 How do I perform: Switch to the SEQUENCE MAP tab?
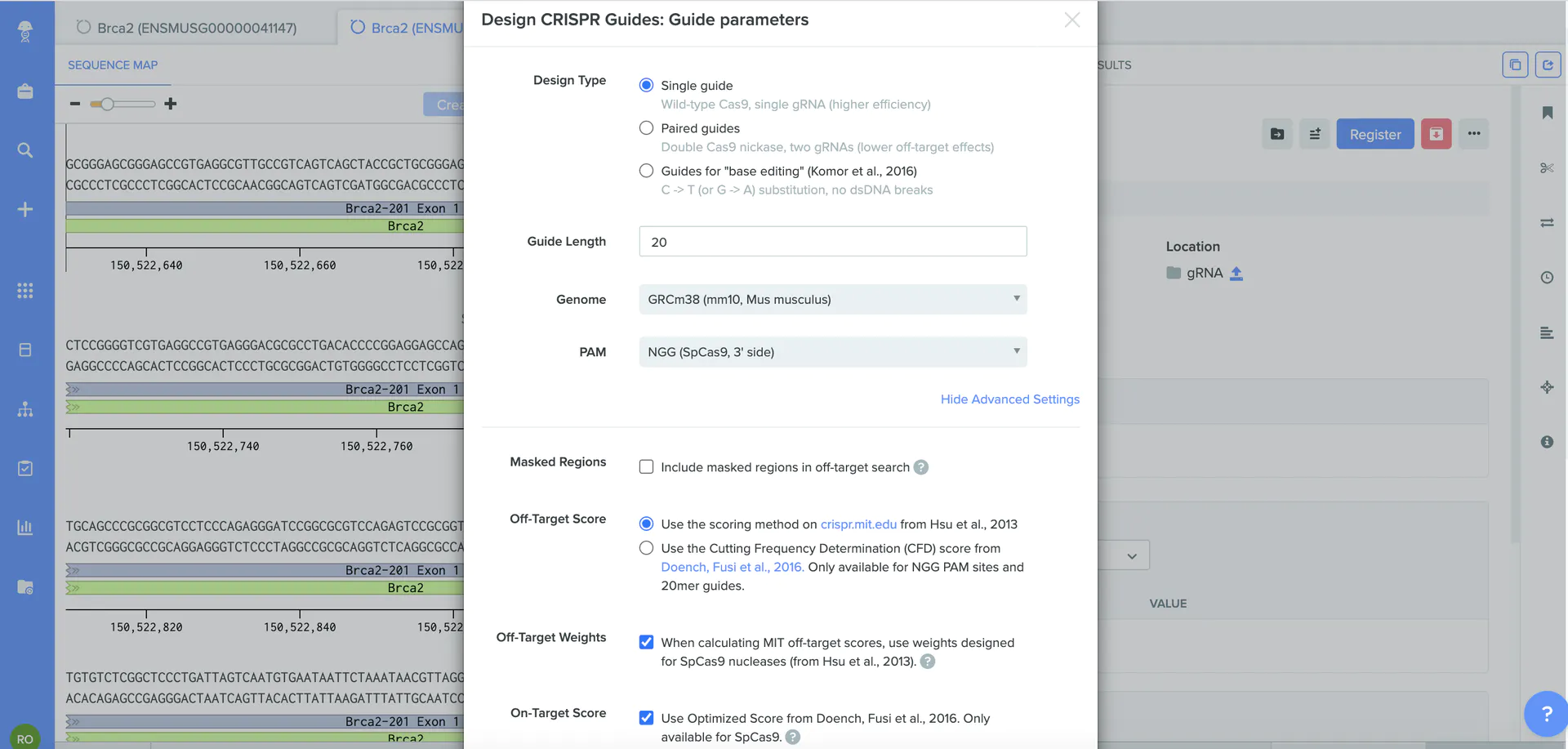coord(113,65)
